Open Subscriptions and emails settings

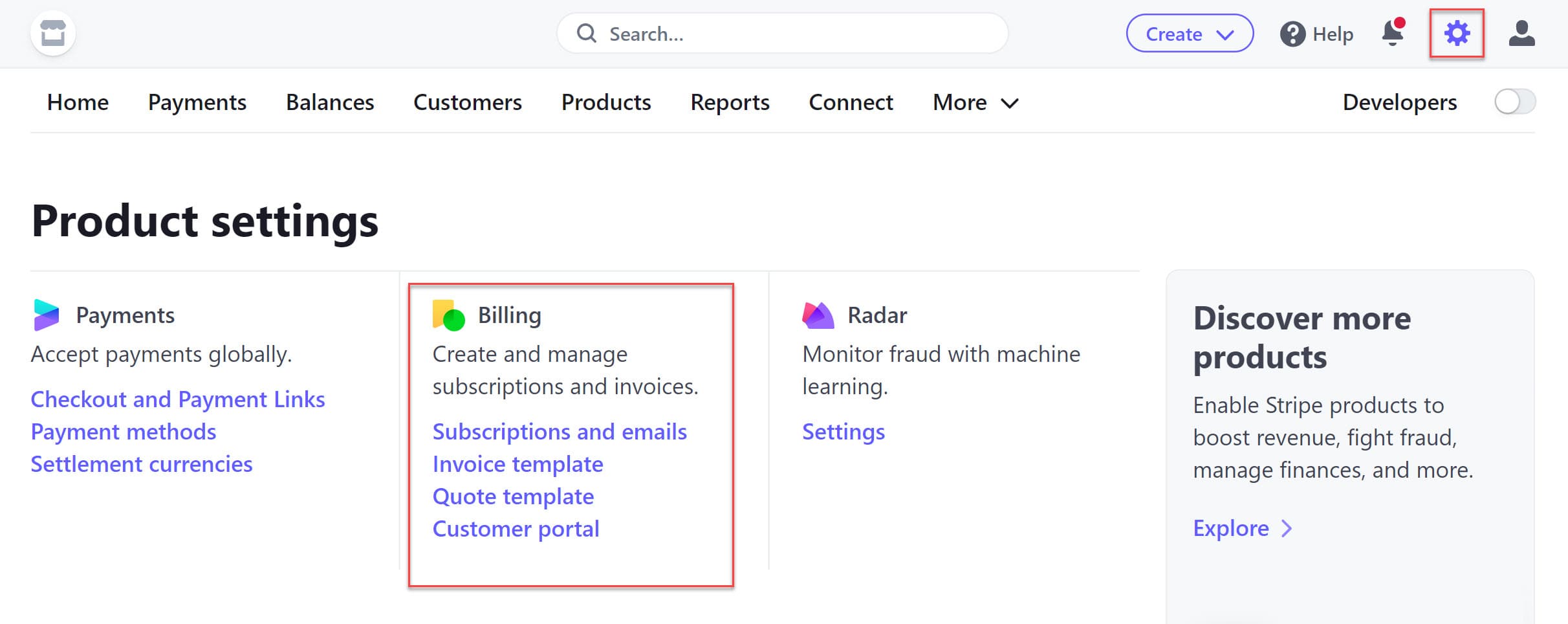click(x=560, y=432)
